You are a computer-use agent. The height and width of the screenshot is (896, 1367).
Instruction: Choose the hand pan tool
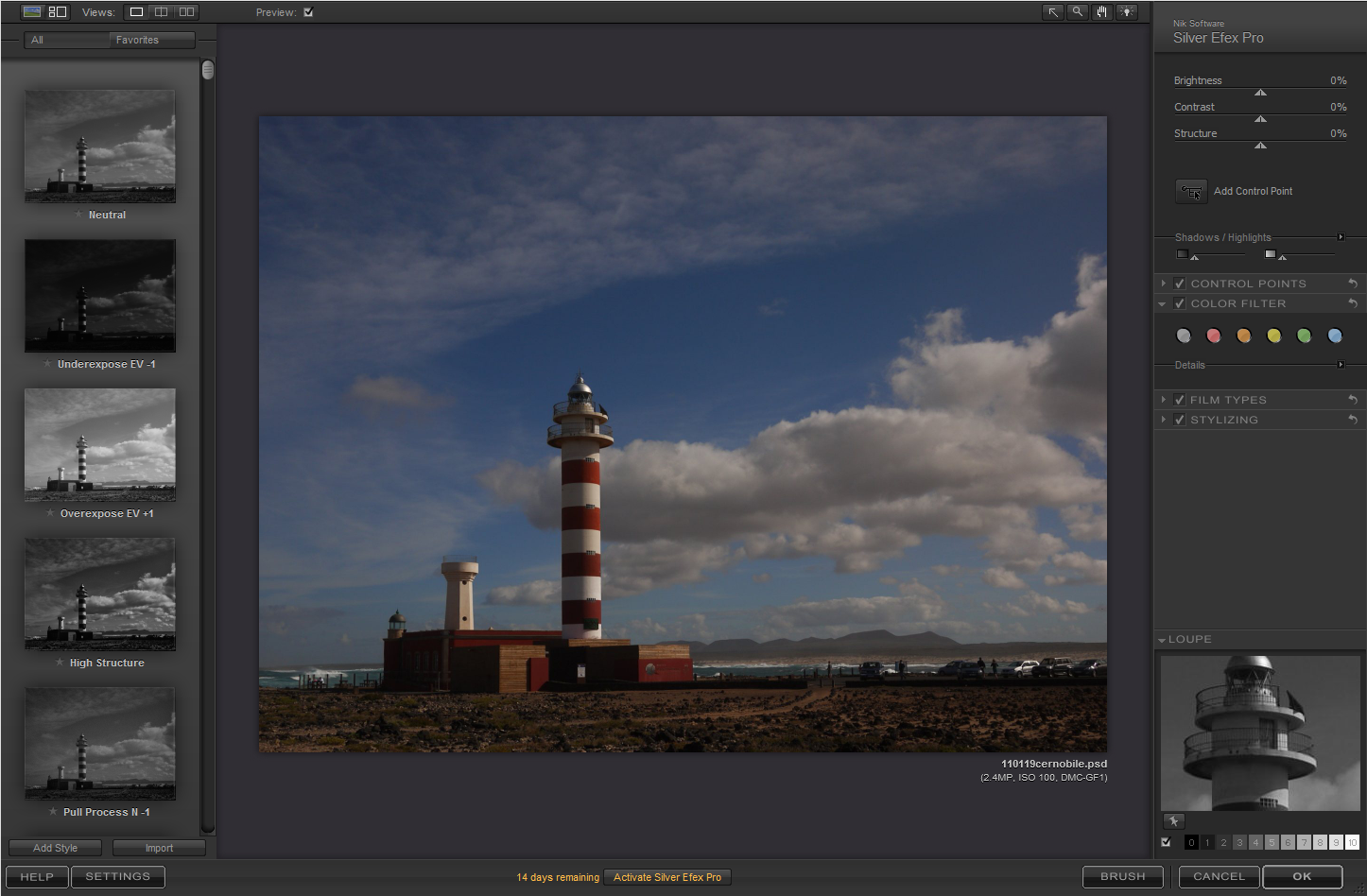[1101, 12]
